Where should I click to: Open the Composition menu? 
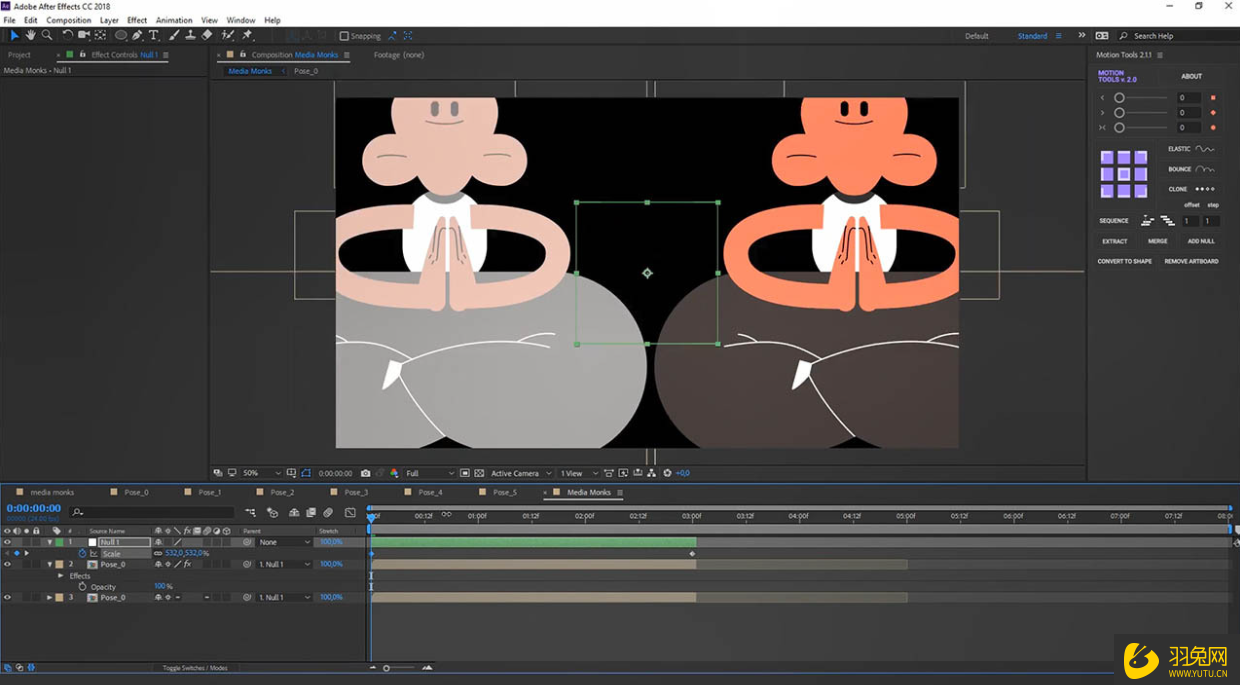click(x=68, y=20)
